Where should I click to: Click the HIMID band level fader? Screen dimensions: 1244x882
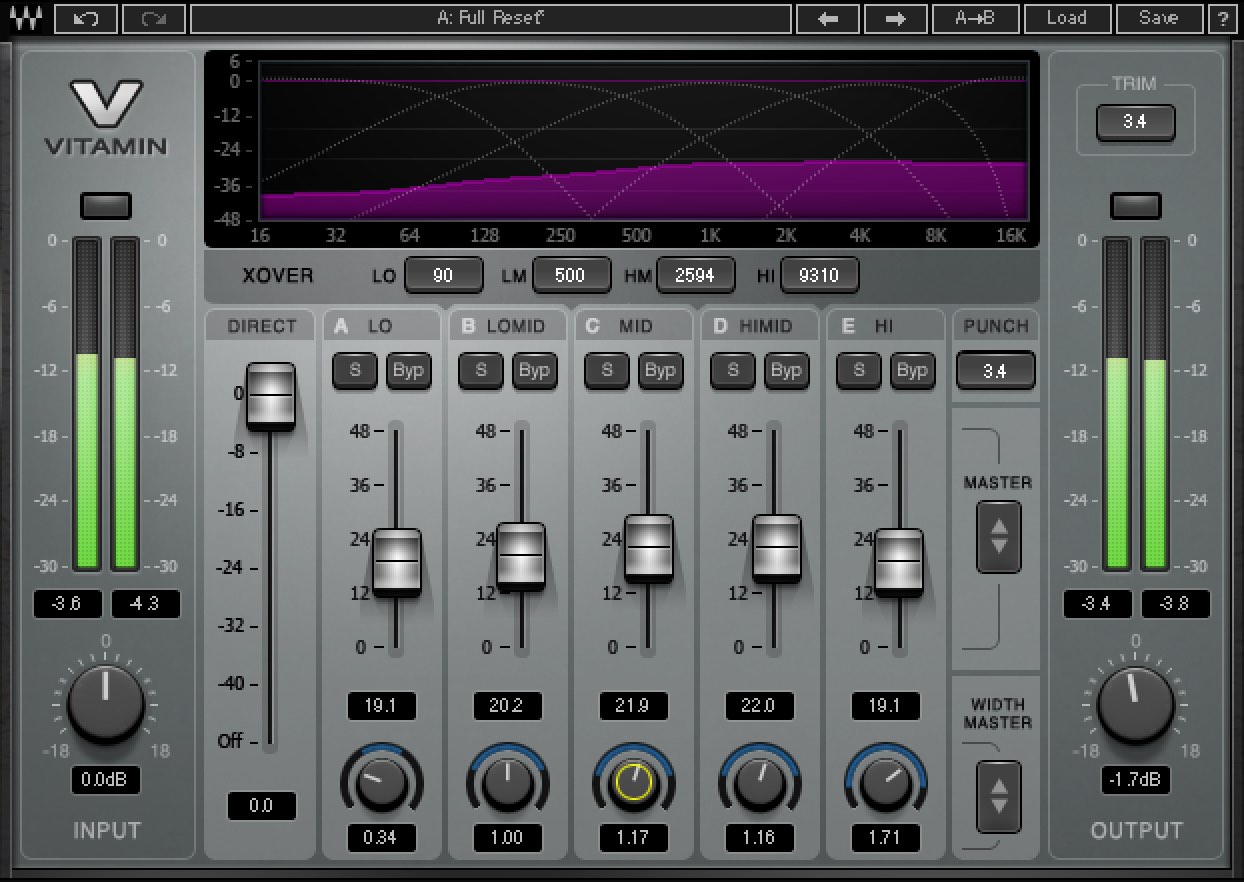click(777, 548)
